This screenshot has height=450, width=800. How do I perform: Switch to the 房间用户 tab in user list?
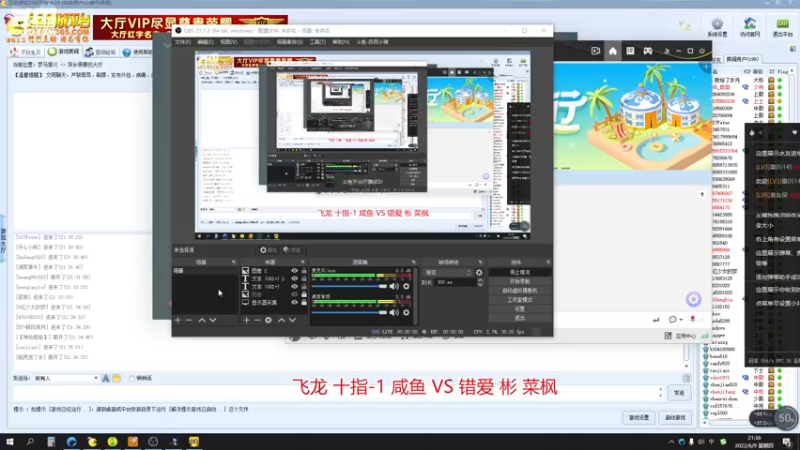(742, 59)
